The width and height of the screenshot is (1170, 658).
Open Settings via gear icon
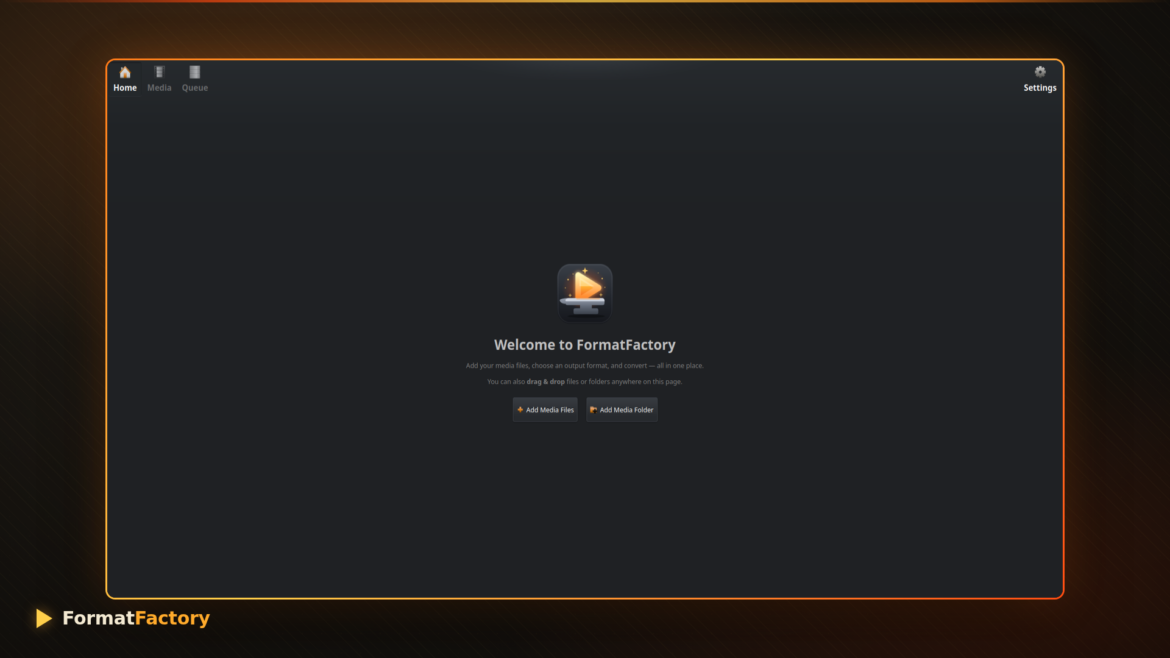pos(1039,79)
